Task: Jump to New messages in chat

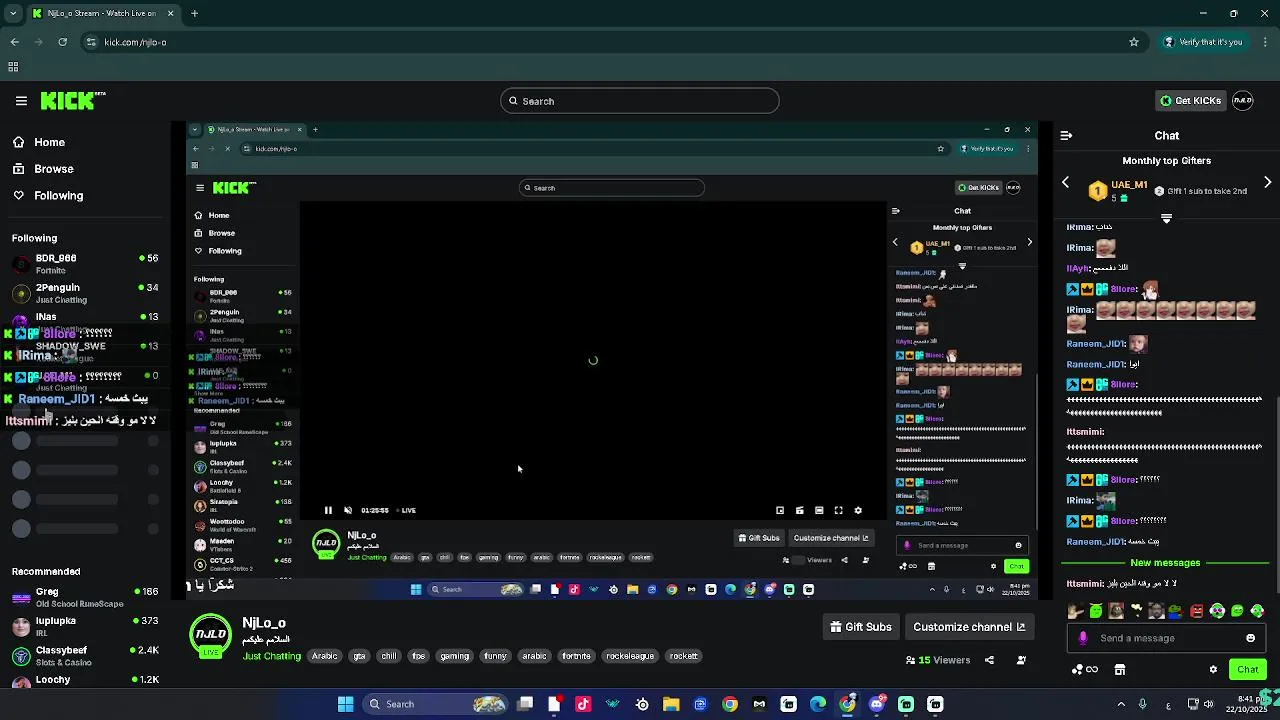Action: (1165, 563)
